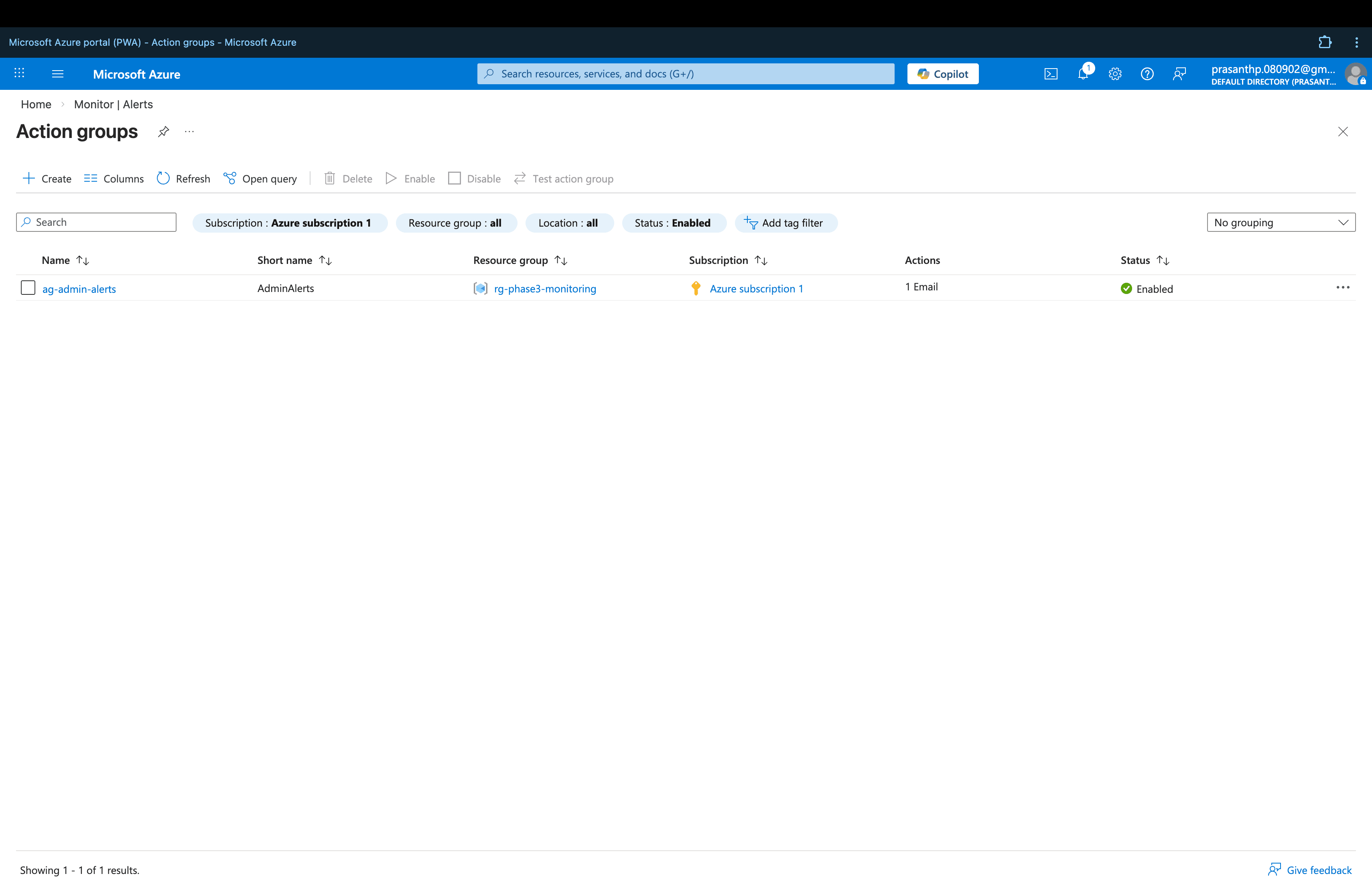
Task: Click the Copilot button
Action: click(942, 74)
